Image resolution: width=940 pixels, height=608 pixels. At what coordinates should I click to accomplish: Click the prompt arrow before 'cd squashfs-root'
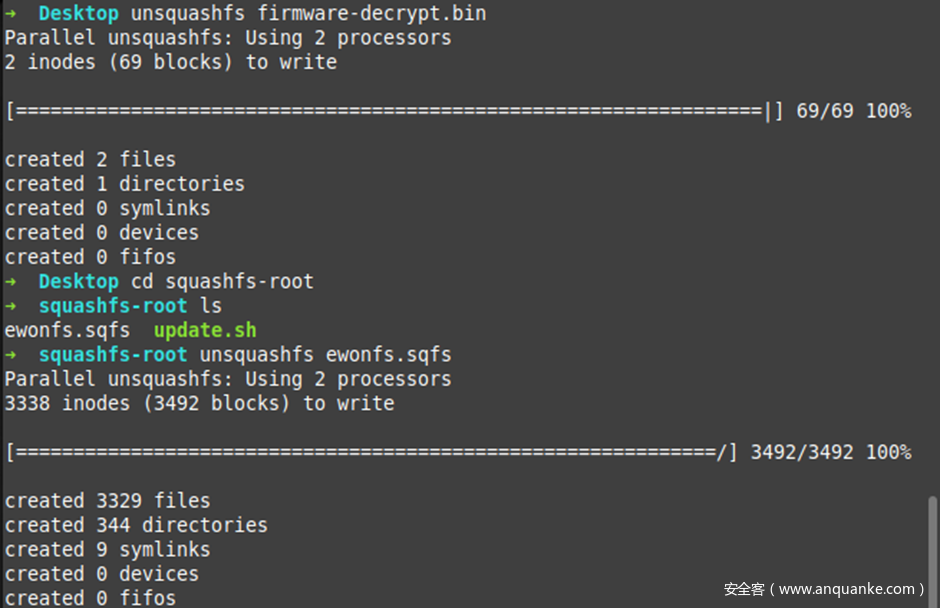11,282
